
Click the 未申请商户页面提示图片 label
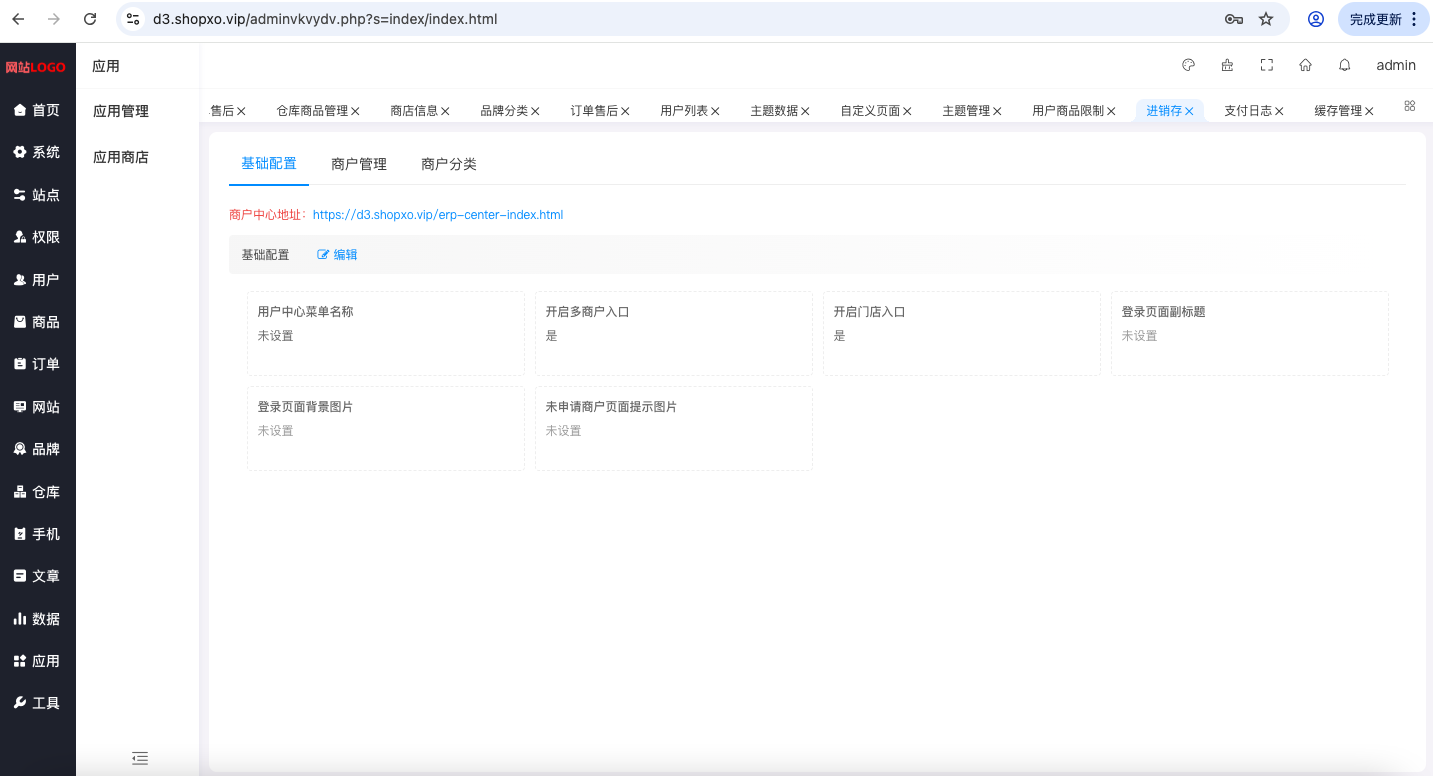611,407
